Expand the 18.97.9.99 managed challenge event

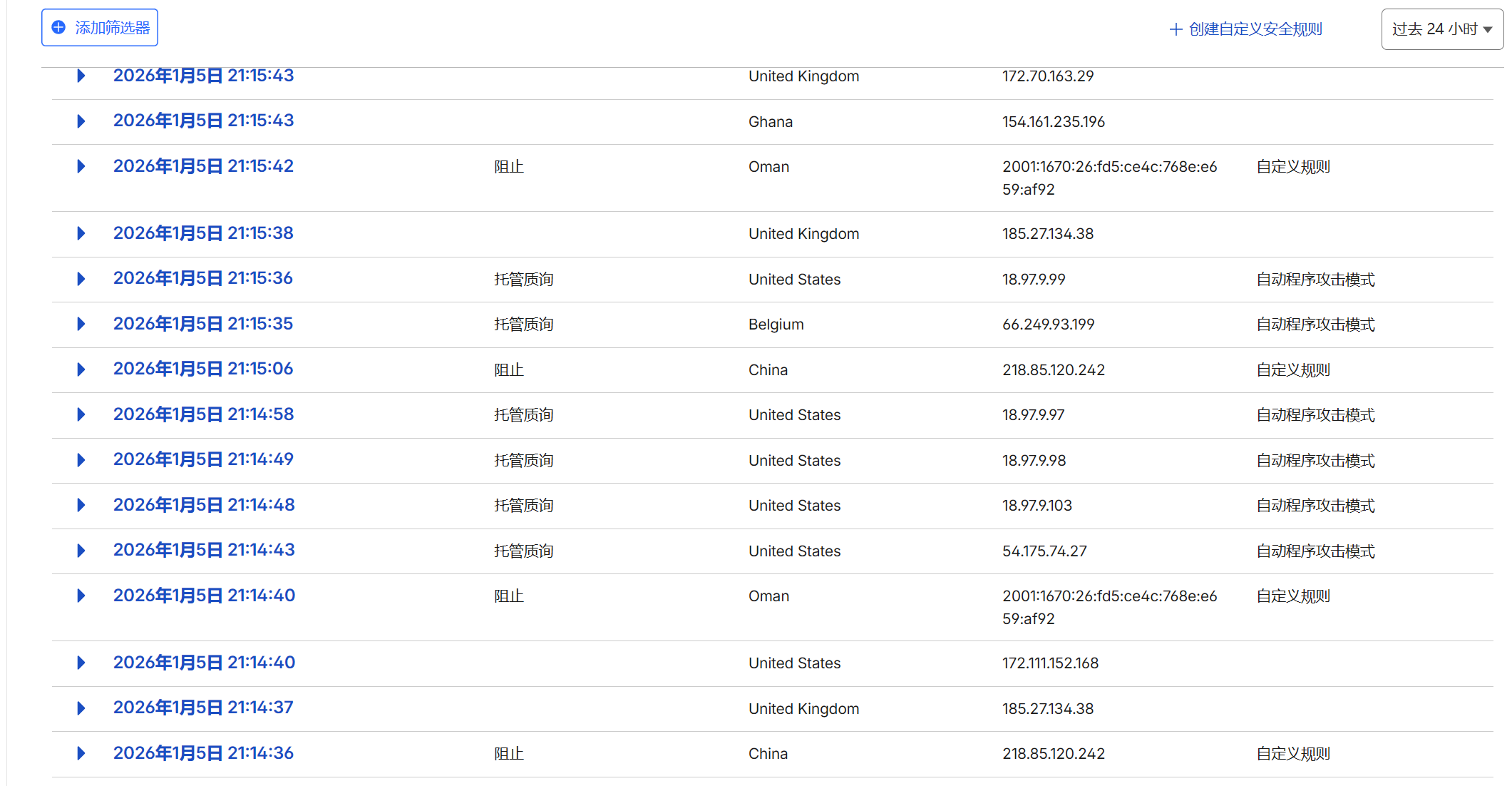81,279
